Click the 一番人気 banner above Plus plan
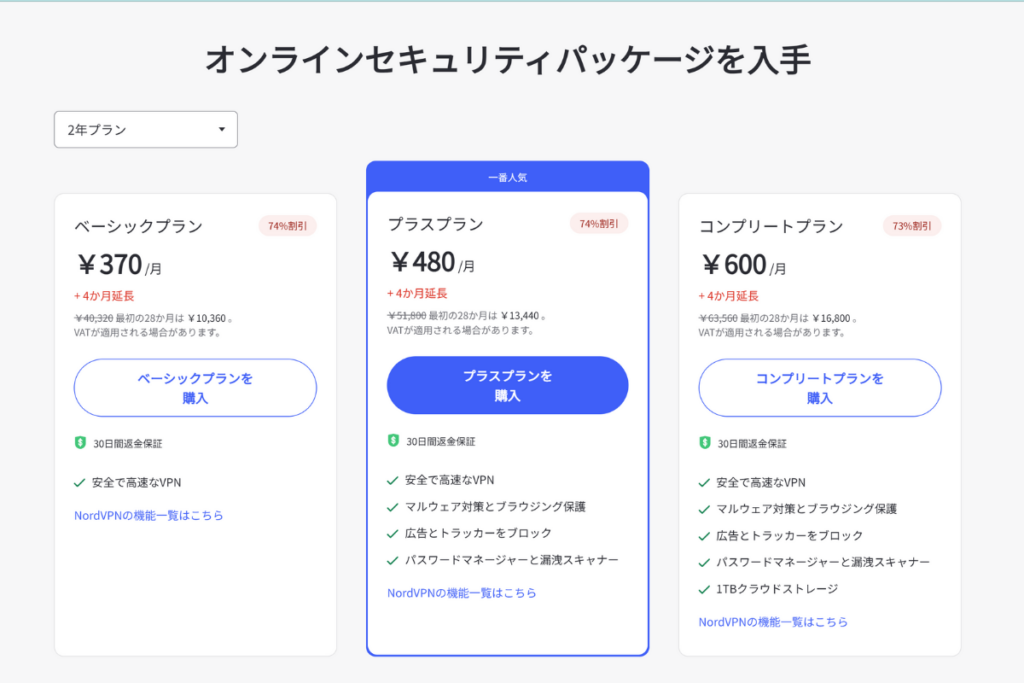The image size is (1024, 683). (507, 177)
